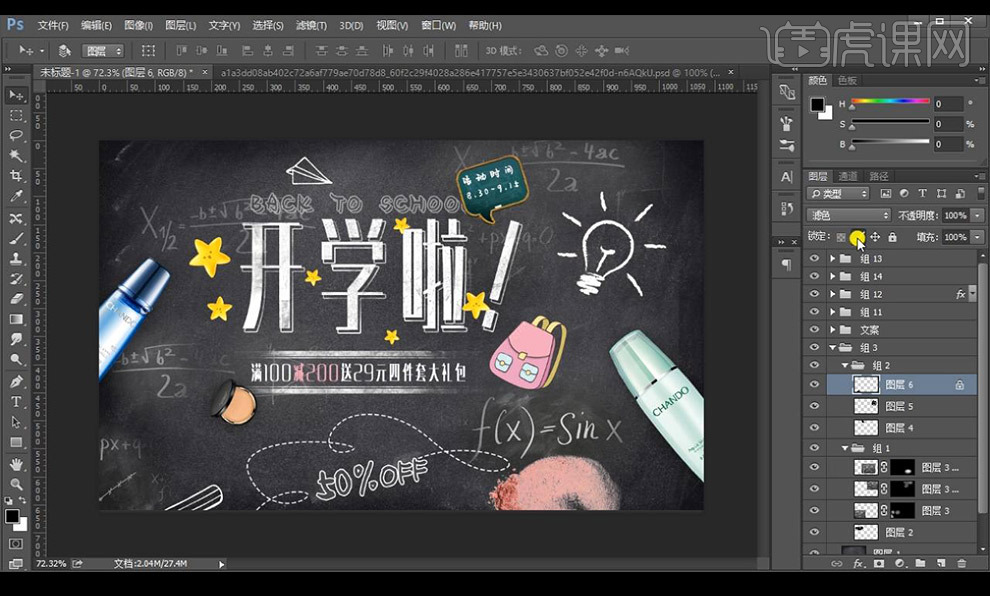
Task: Switch to the 色板 tab
Action: [847, 80]
